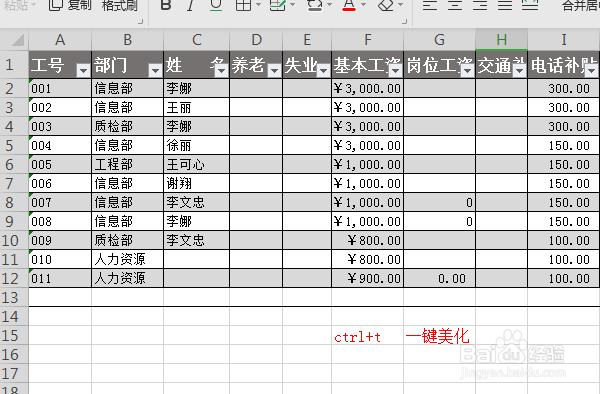
Task: Select the name cell 谢翔
Action: coord(196,183)
